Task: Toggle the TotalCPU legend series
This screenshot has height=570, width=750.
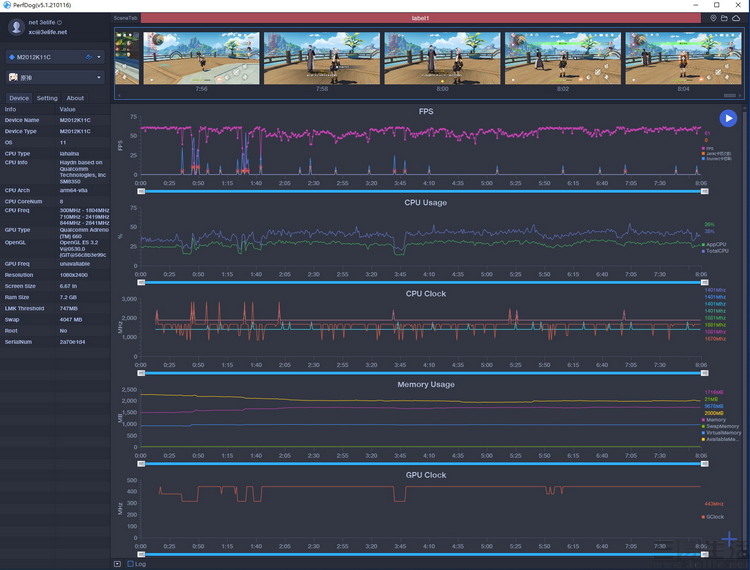Action: [715, 251]
